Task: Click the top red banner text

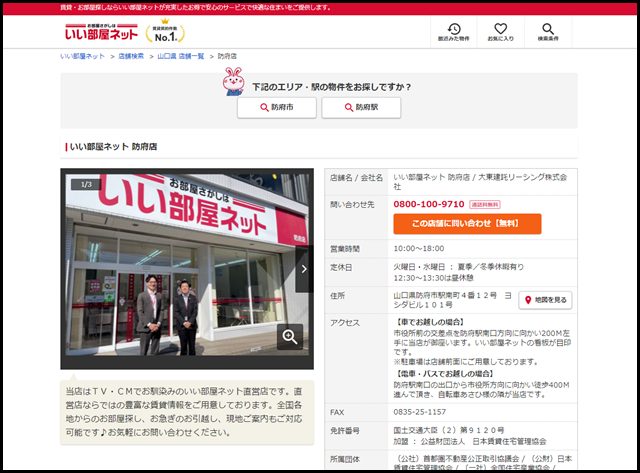Action: tap(195, 8)
